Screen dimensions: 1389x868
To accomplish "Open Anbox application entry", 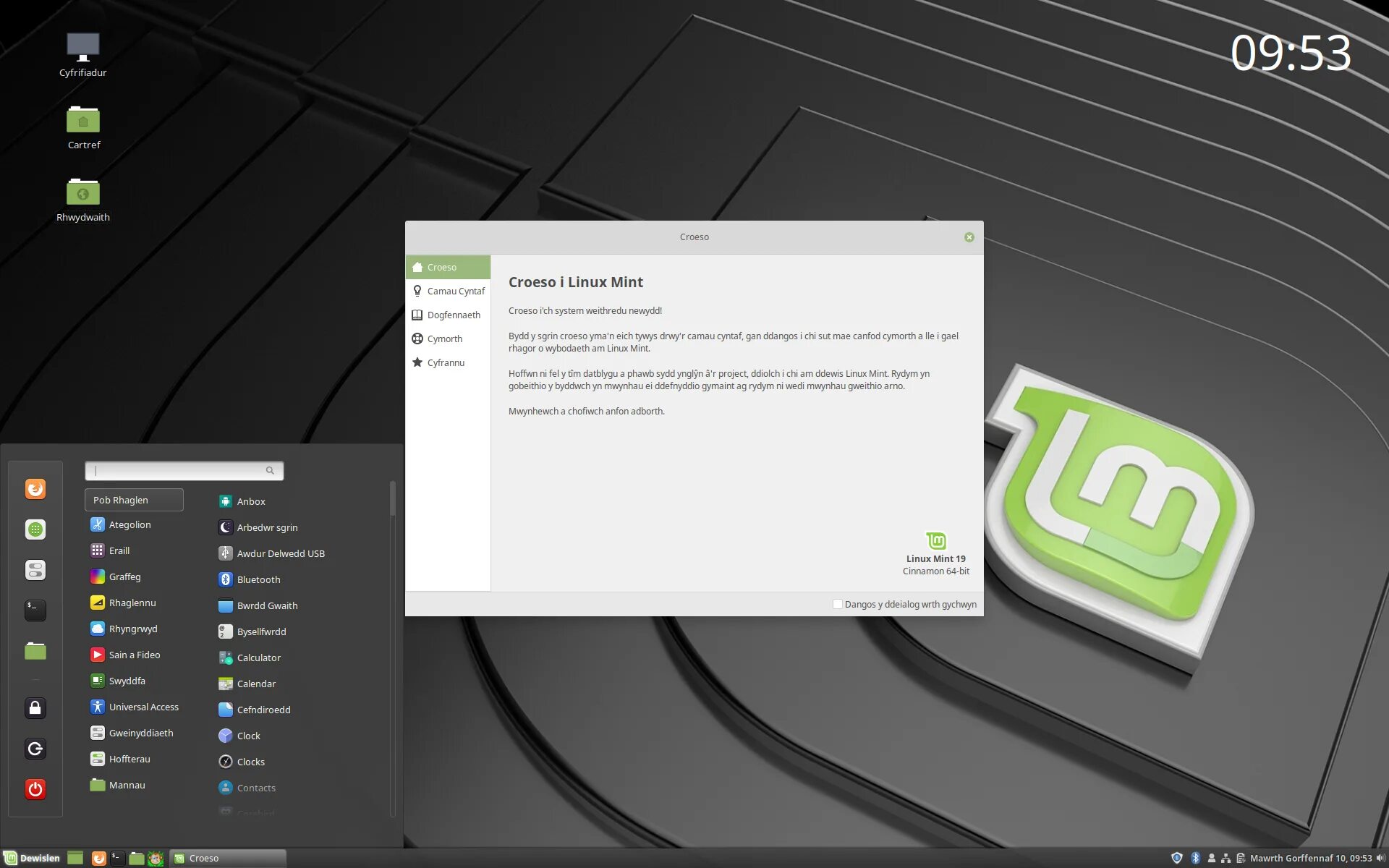I will pos(250,501).
